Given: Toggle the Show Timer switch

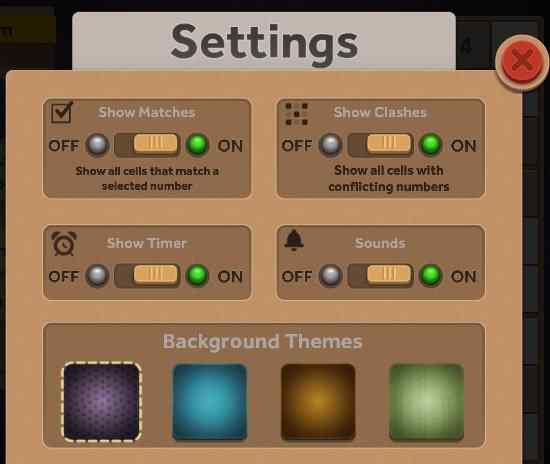Looking at the screenshot, I should 147,276.
